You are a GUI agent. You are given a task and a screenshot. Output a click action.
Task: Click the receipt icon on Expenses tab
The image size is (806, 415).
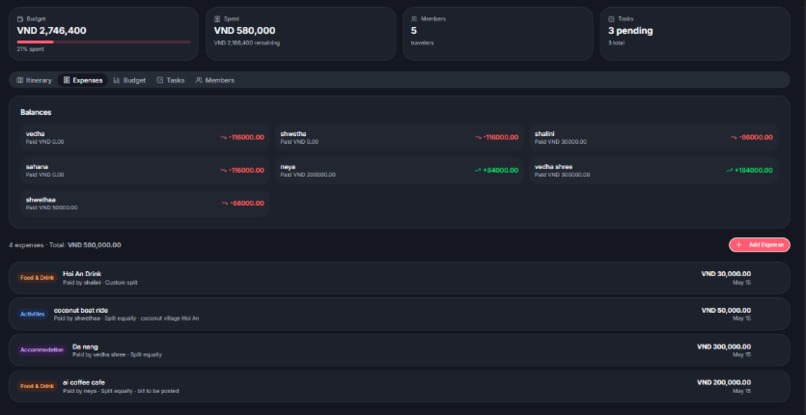pos(67,80)
